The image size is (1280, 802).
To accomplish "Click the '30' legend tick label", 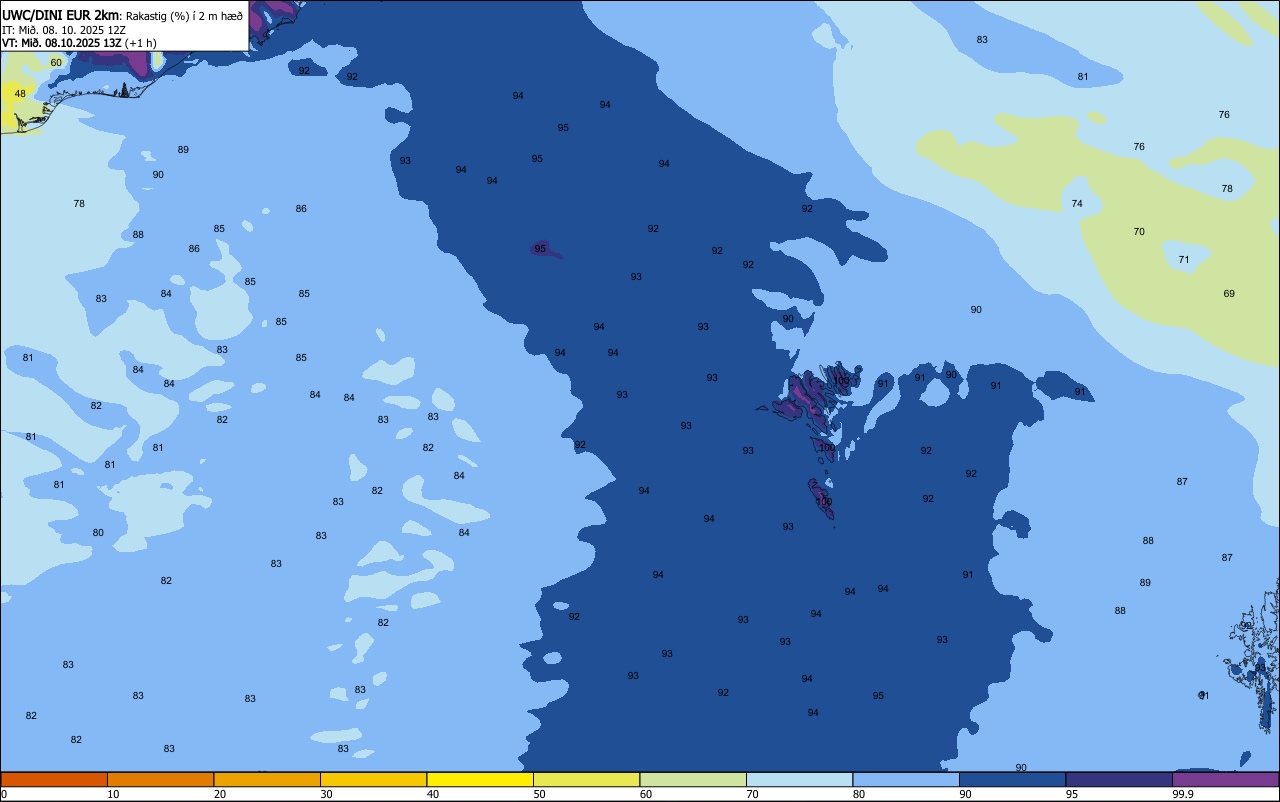I will [x=327, y=794].
